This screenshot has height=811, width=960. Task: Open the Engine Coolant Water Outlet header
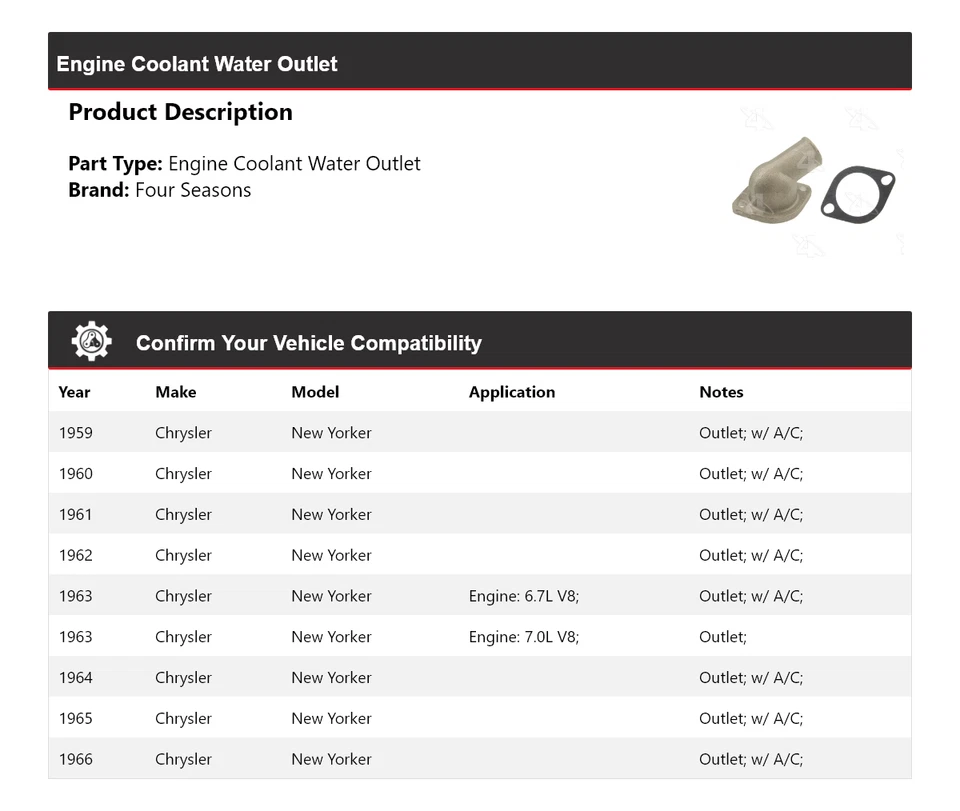click(196, 63)
